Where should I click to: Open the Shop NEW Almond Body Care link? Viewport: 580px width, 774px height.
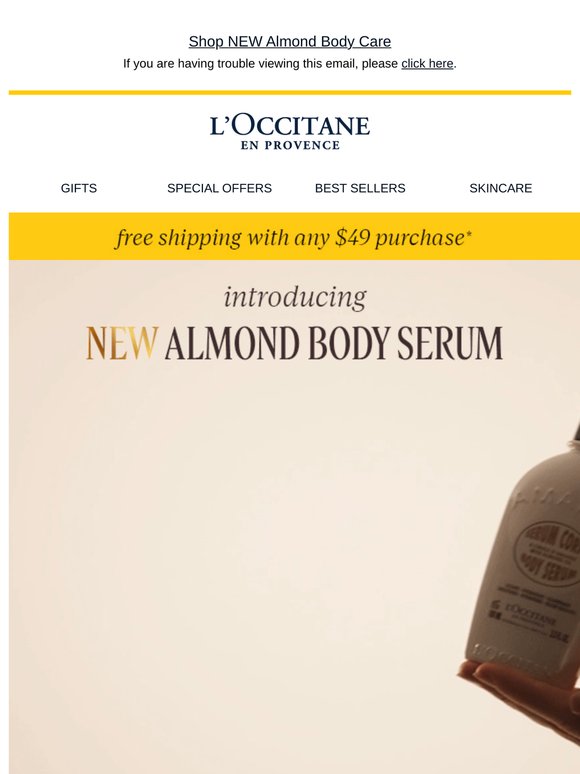pos(290,41)
